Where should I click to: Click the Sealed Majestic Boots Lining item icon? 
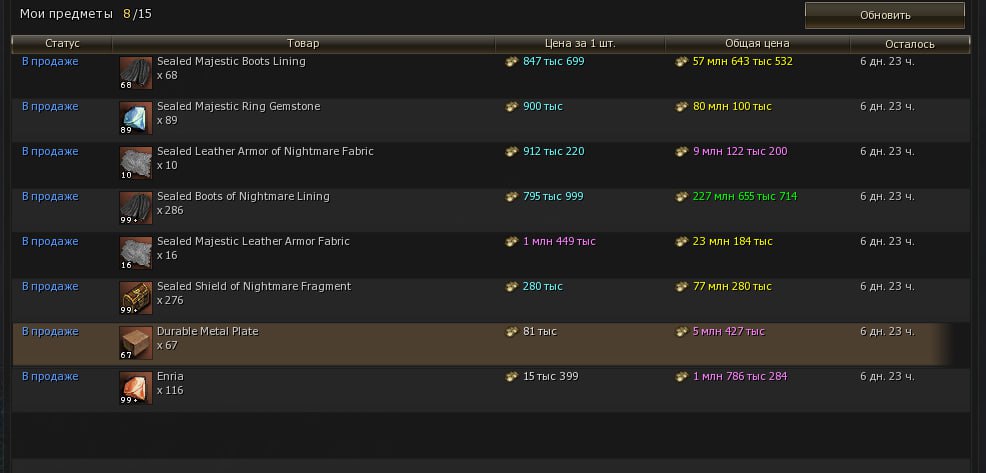[x=135, y=73]
